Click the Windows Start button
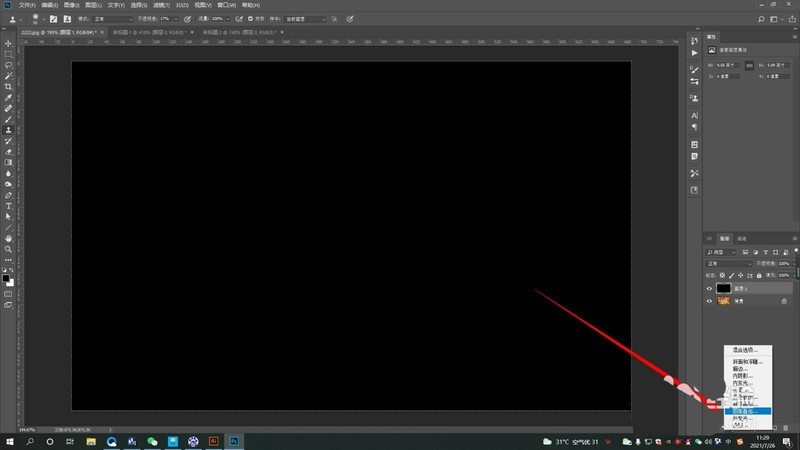Viewport: 800px width, 450px height. click(9, 440)
